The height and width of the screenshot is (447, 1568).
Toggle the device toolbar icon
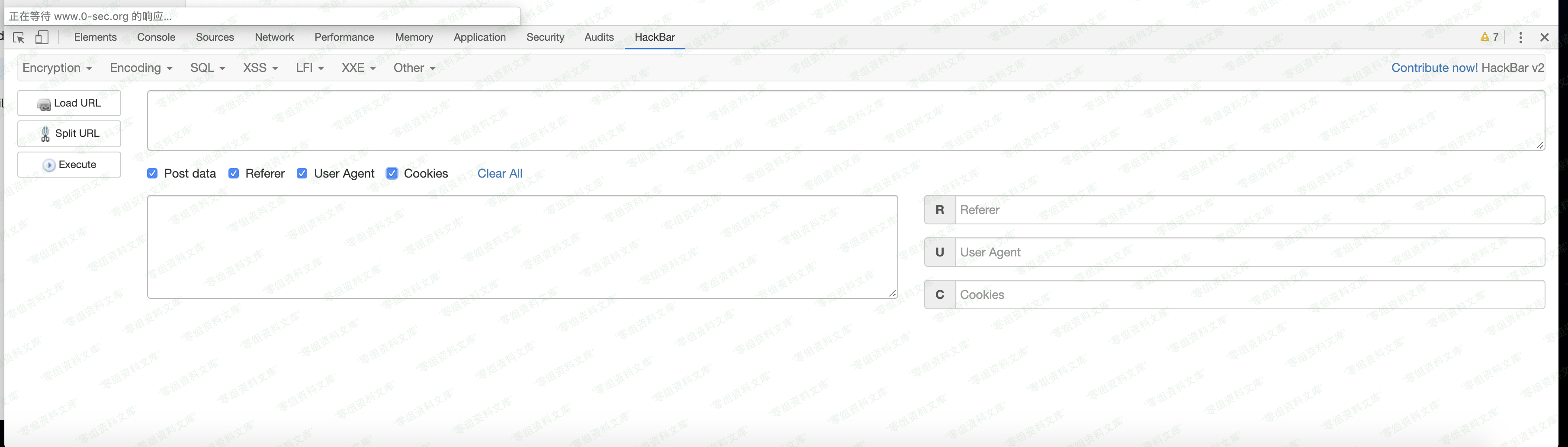tap(42, 38)
